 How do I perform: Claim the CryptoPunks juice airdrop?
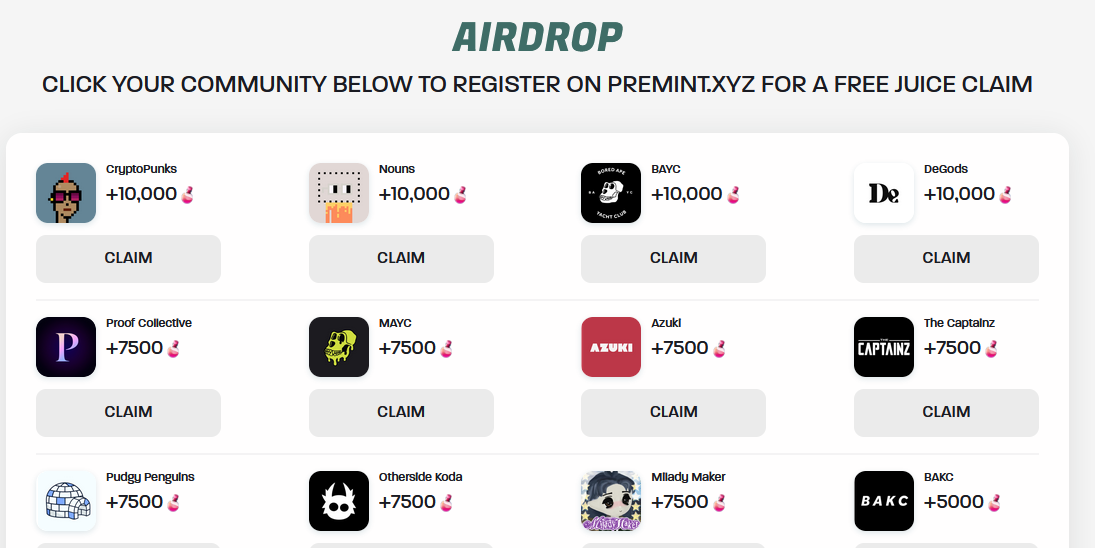click(128, 258)
